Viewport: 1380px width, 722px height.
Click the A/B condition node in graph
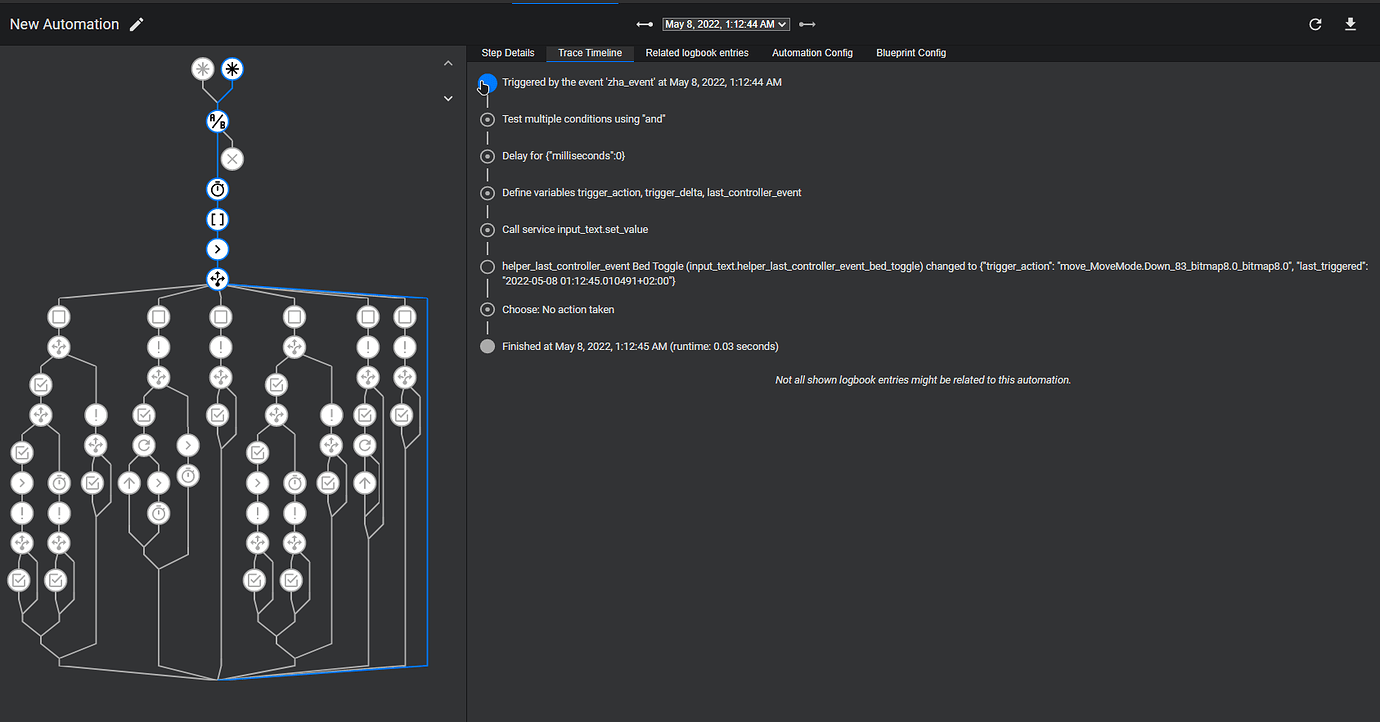(217, 122)
